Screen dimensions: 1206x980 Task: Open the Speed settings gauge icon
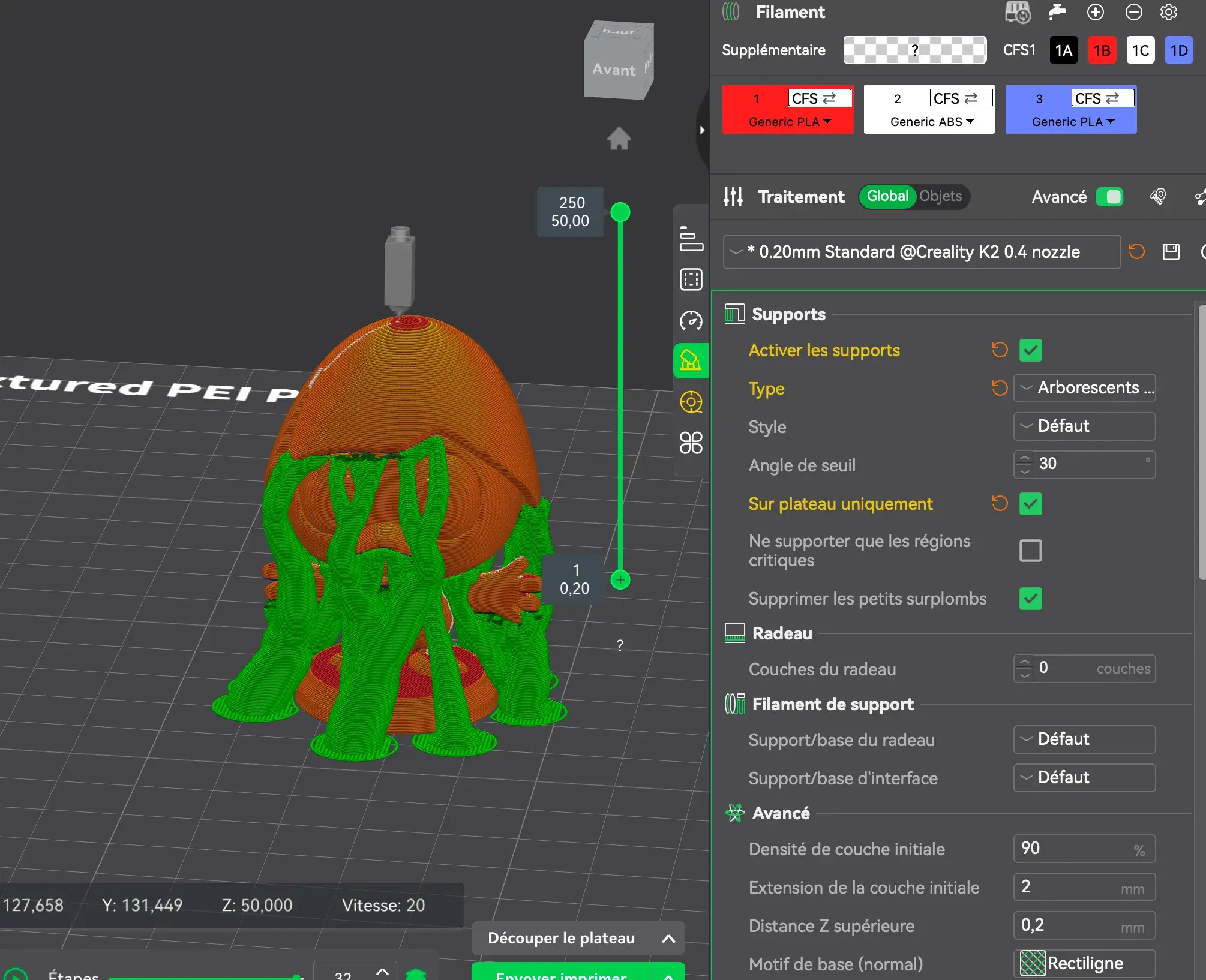coord(691,321)
